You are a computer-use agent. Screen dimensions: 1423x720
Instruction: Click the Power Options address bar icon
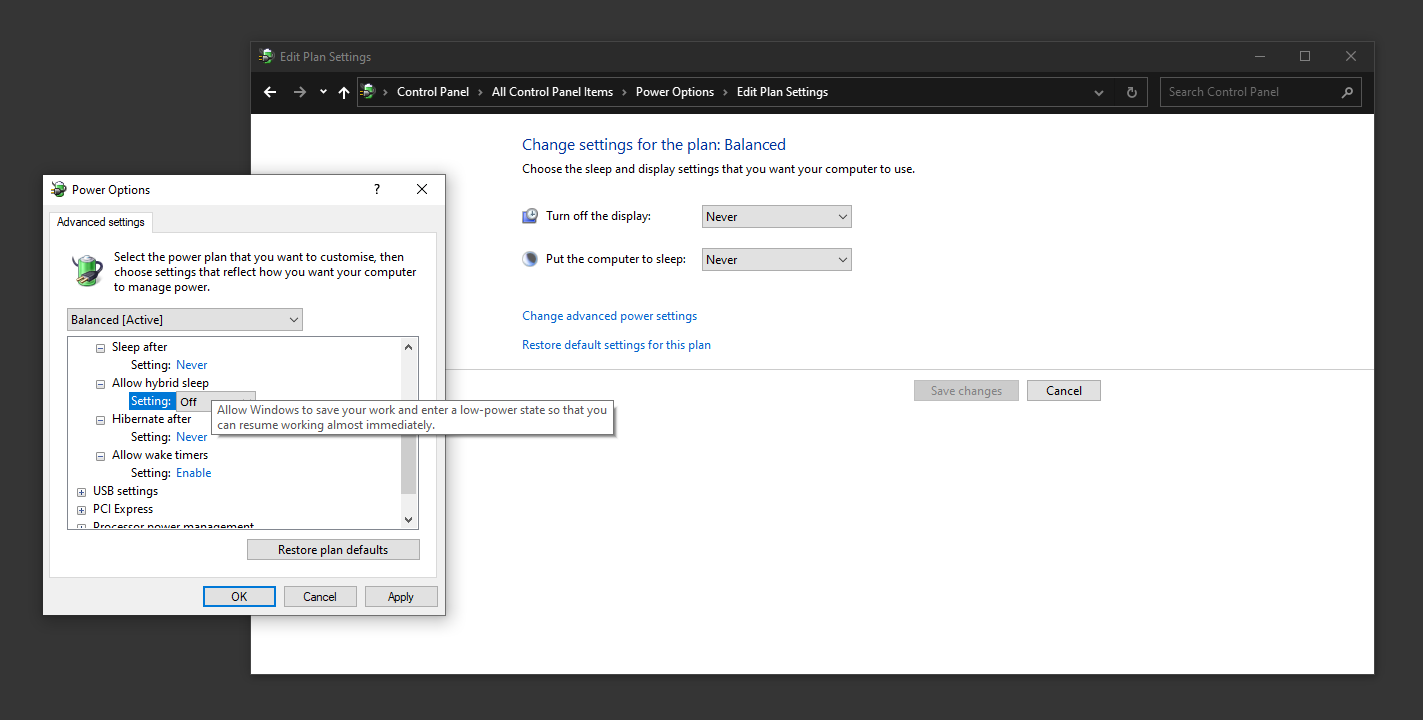click(368, 92)
